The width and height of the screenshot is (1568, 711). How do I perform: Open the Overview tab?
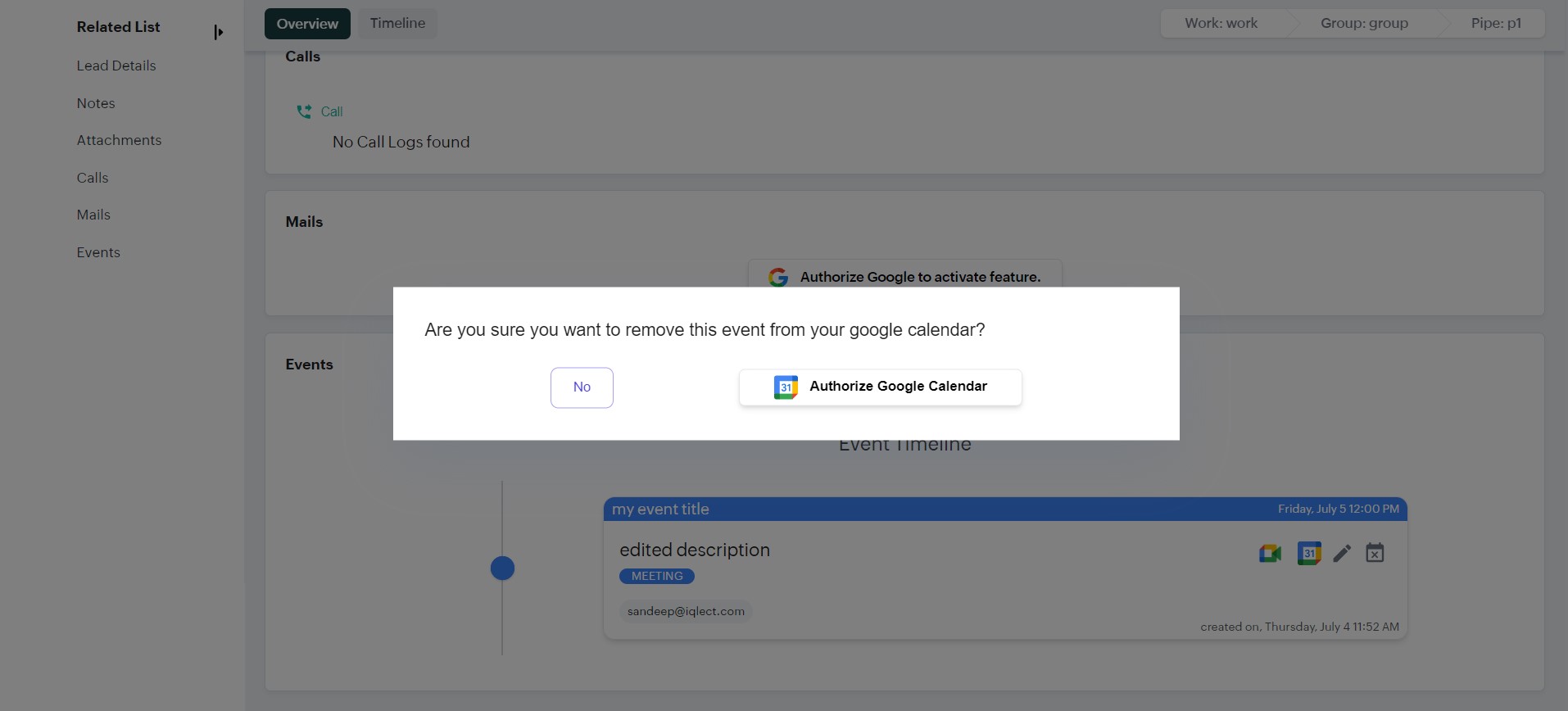[307, 24]
